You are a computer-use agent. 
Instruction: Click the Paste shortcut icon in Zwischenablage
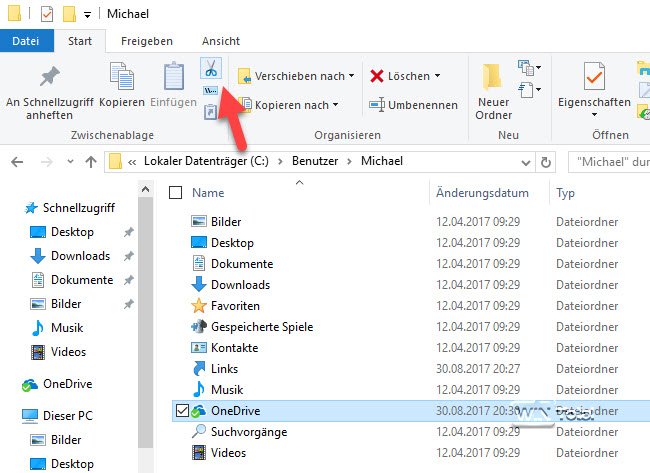[211, 112]
